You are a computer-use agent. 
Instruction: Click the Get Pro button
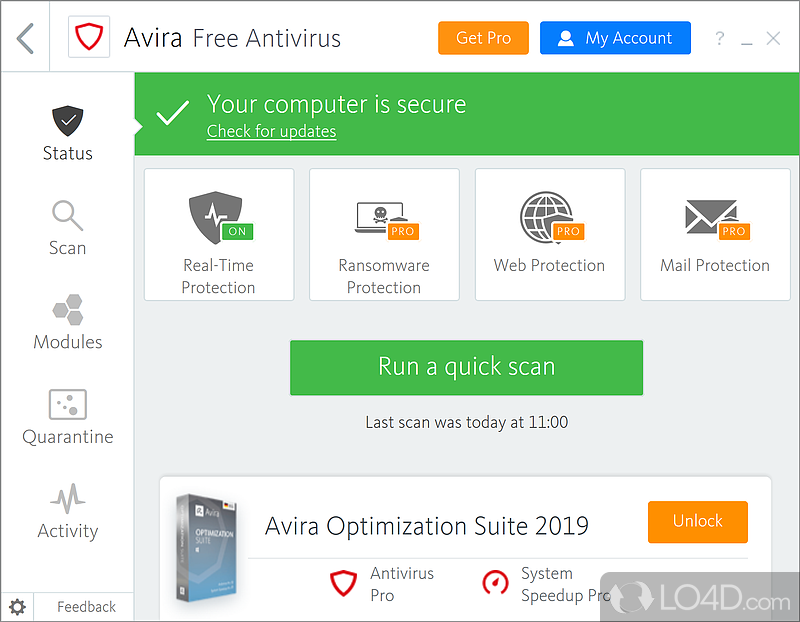pos(483,38)
